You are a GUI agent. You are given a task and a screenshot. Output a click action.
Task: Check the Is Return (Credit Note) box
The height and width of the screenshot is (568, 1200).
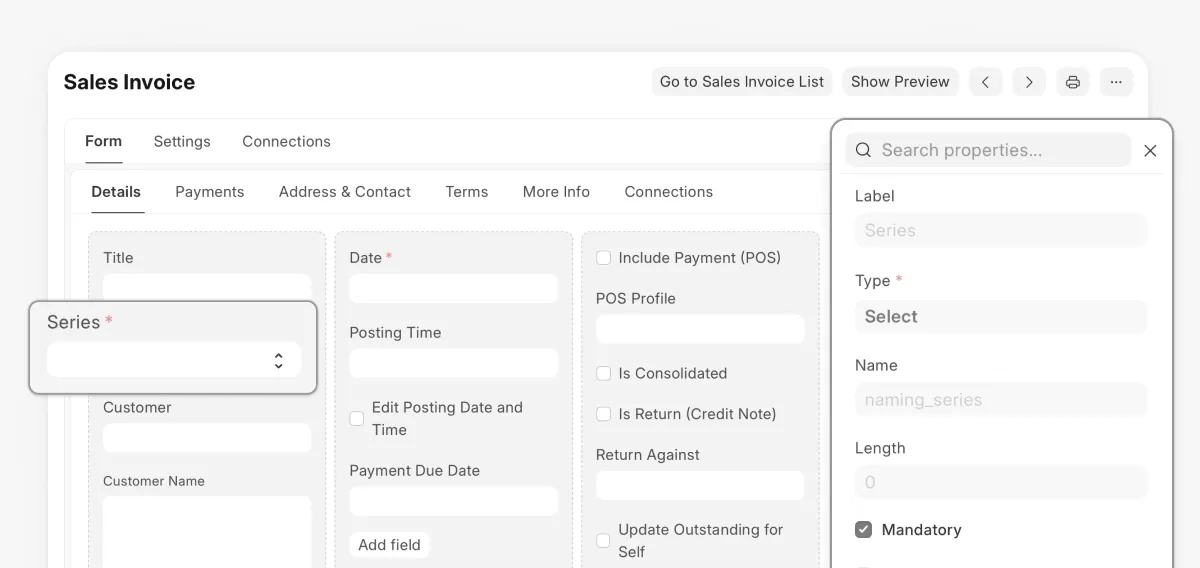(x=604, y=414)
